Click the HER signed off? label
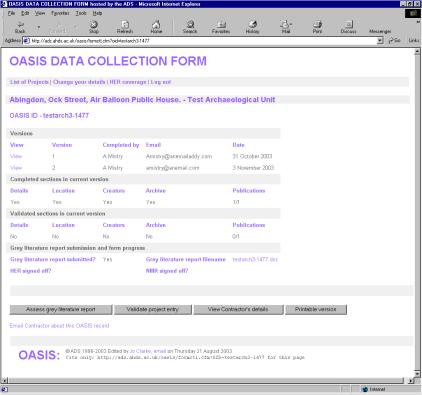This screenshot has width=422, height=395. pos(30,271)
